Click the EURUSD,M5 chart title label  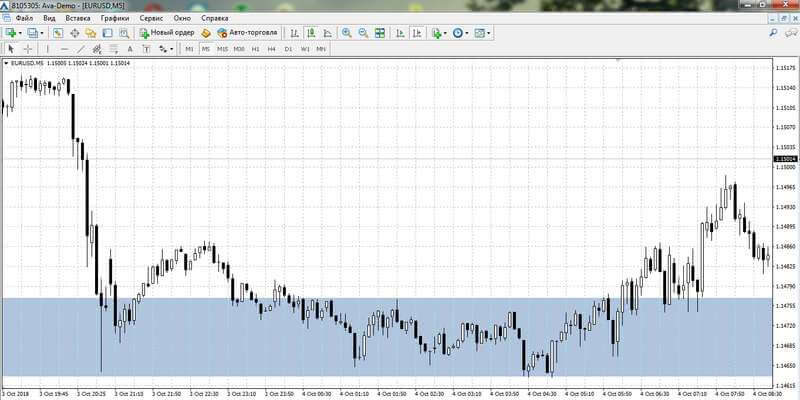(27, 63)
